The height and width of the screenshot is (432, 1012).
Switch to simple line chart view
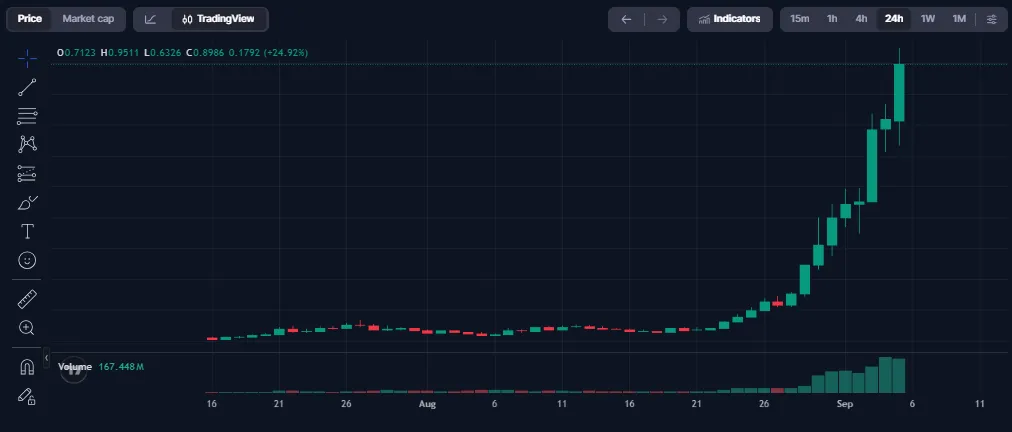pos(151,19)
